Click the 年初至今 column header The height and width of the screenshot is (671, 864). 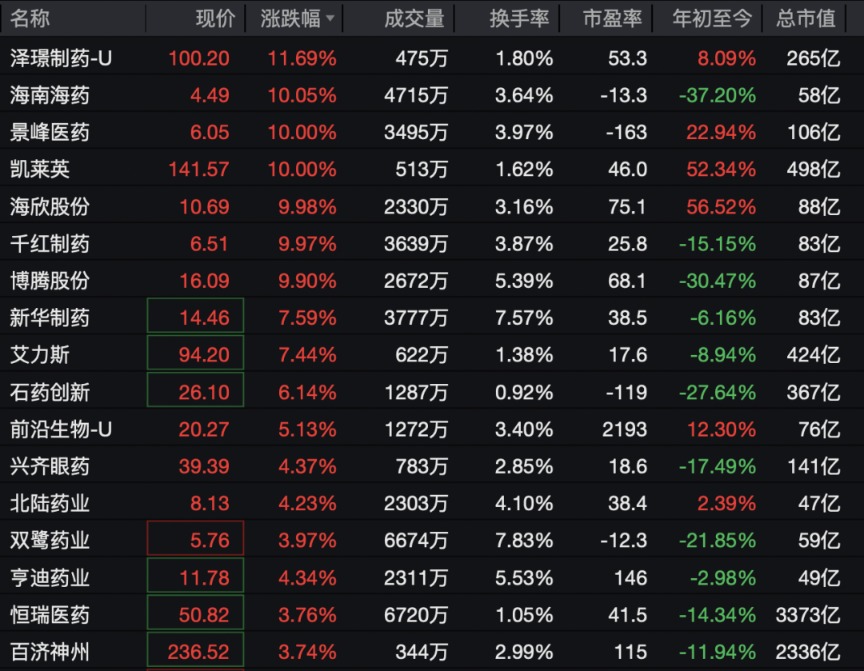pyautogui.click(x=712, y=18)
